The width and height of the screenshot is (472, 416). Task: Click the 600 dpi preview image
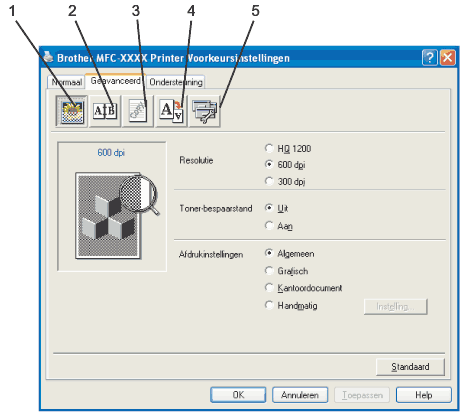click(x=112, y=206)
